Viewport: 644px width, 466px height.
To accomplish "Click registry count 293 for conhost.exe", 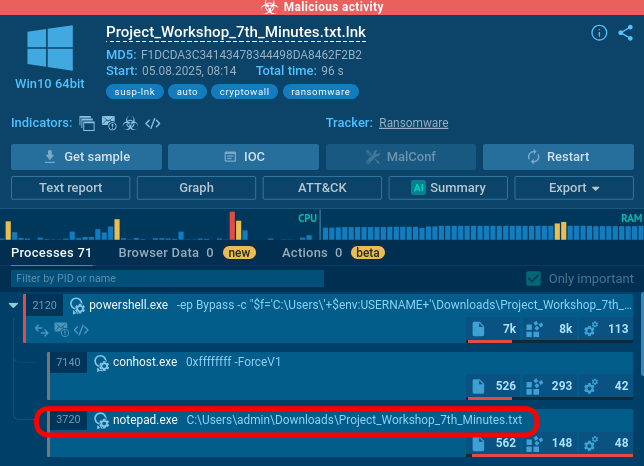I will pyautogui.click(x=550, y=386).
